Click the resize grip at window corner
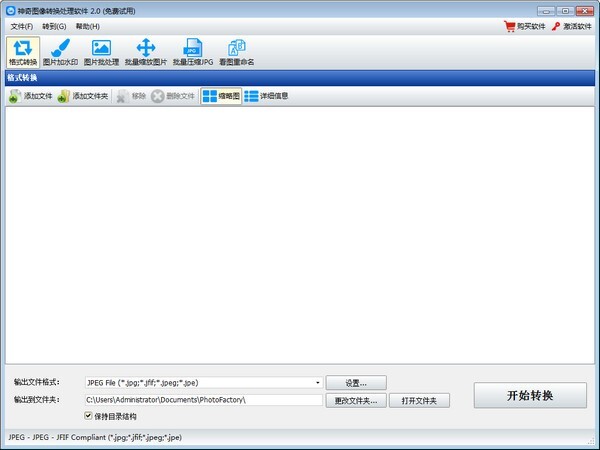Viewport: 600px width, 450px height. tap(592, 441)
